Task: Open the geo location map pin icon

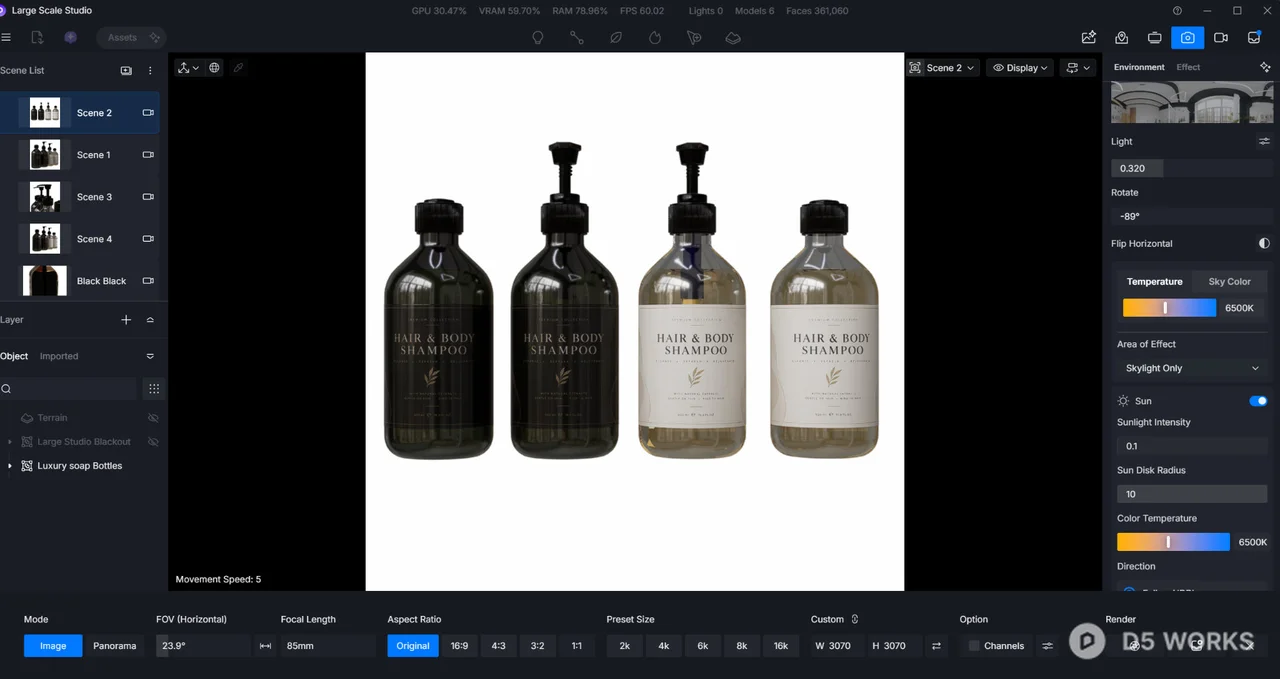Action: (x=1122, y=37)
